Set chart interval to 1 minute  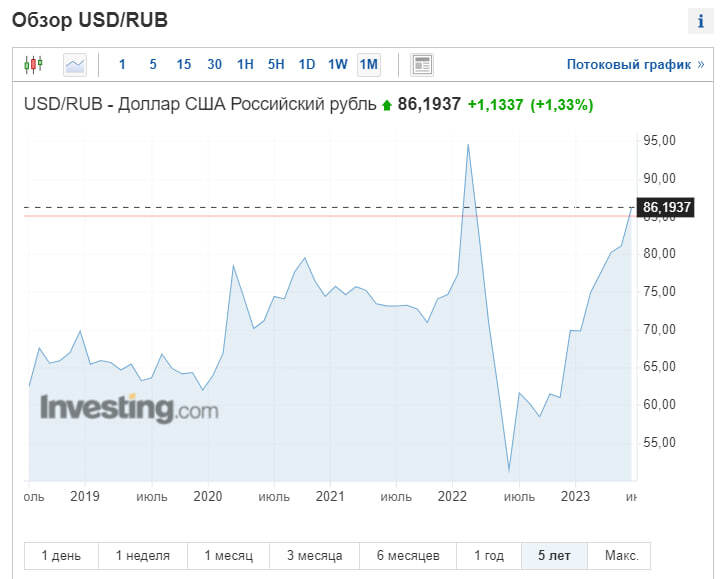(x=122, y=65)
